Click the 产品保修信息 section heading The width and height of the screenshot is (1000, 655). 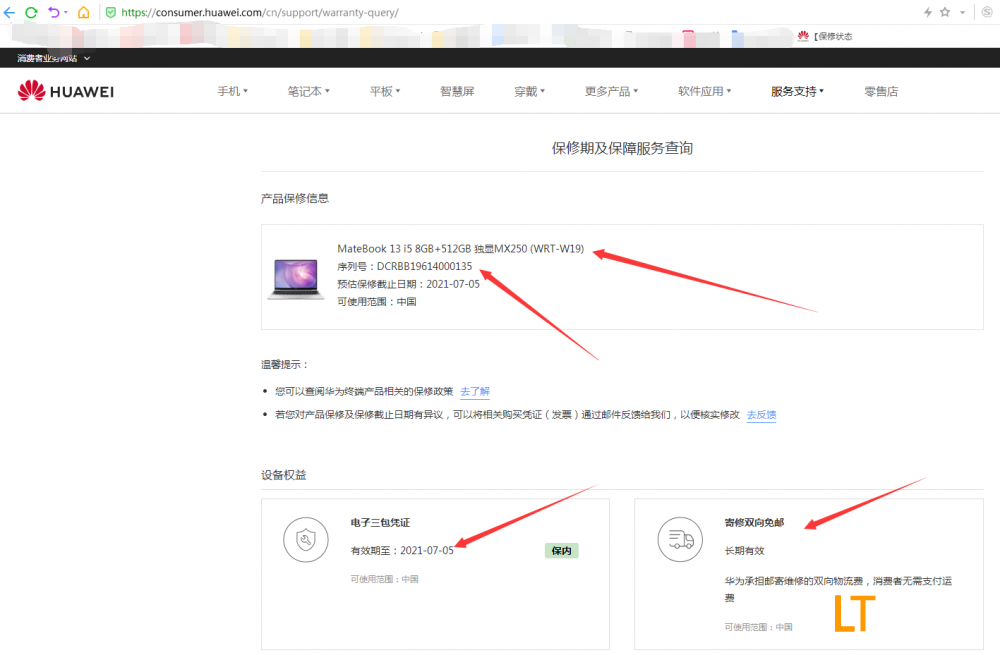pyautogui.click(x=295, y=198)
